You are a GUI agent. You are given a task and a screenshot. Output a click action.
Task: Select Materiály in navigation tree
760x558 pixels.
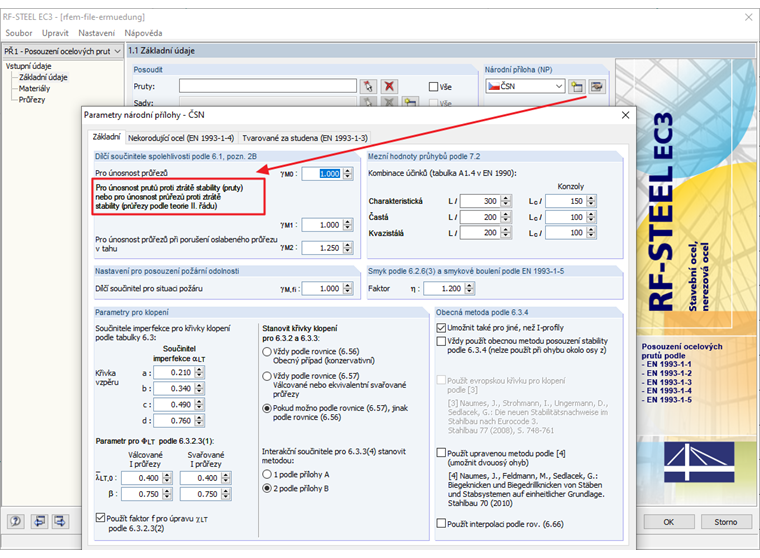(x=34, y=88)
